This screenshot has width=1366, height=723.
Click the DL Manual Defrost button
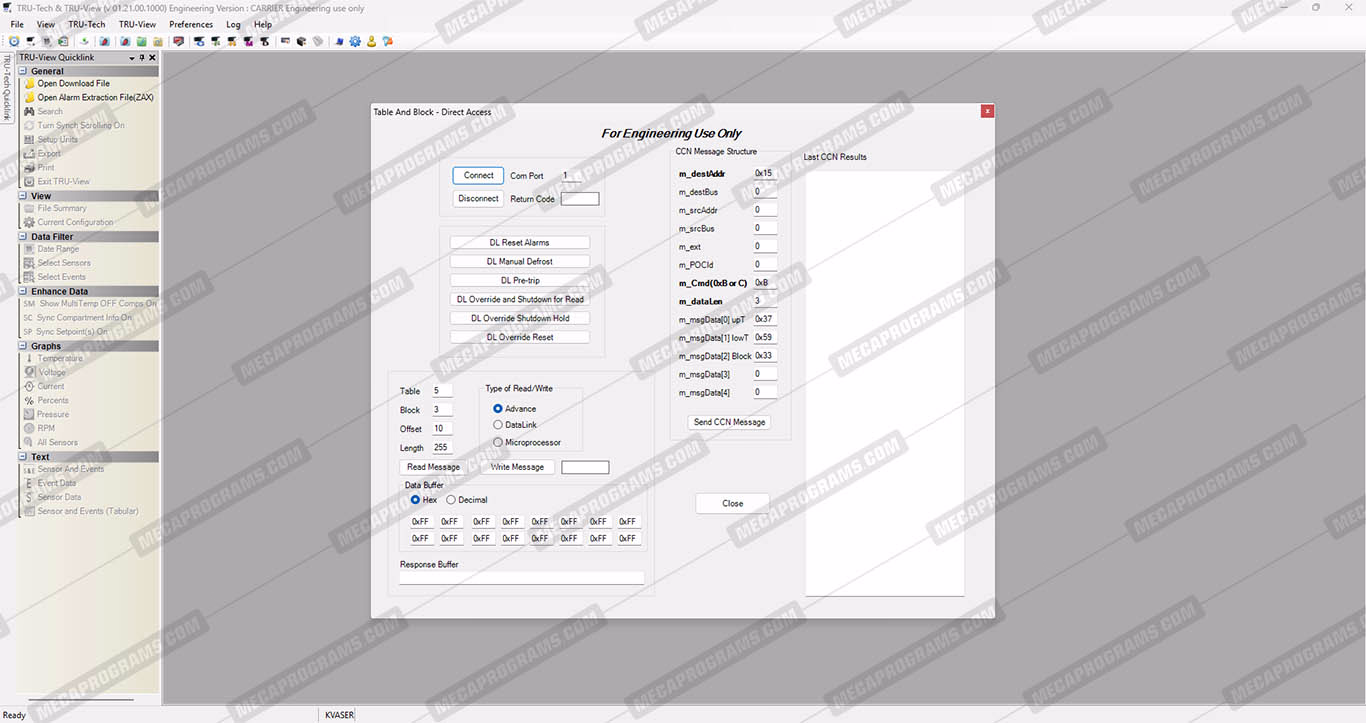(519, 262)
